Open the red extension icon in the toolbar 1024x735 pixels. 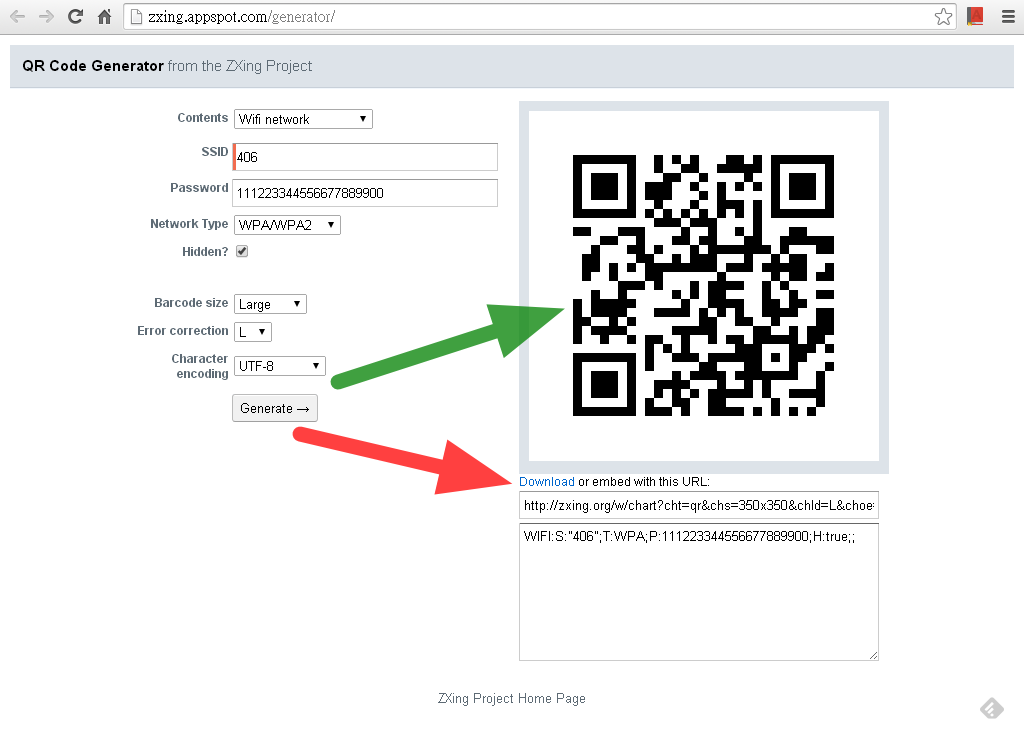[x=975, y=16]
